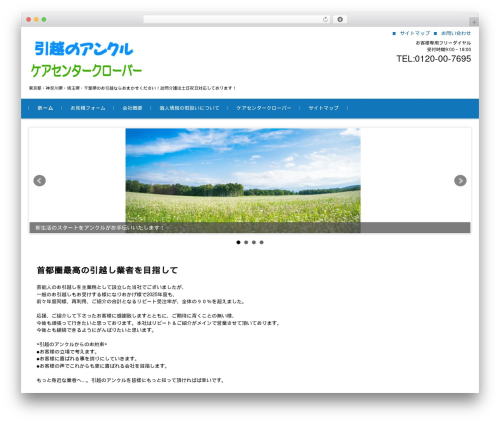Select the third slider pagination dot

tap(254, 242)
